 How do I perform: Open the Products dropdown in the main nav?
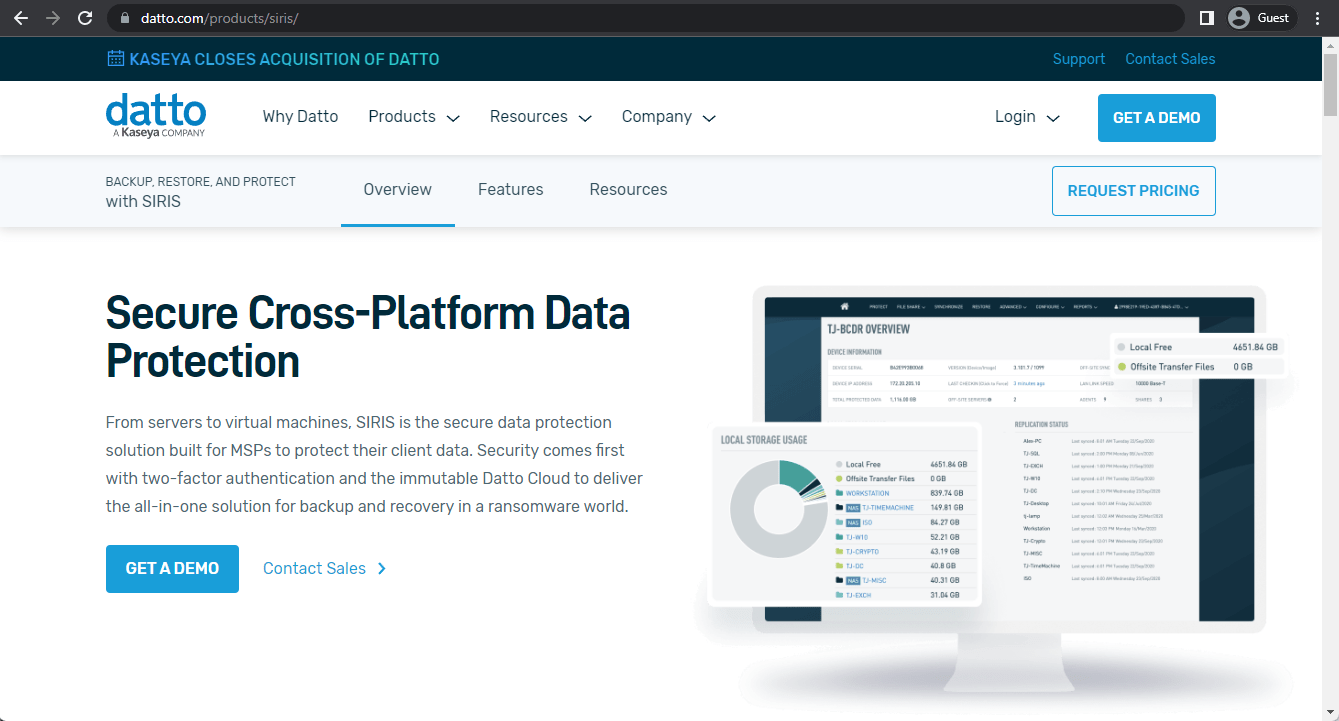point(412,117)
